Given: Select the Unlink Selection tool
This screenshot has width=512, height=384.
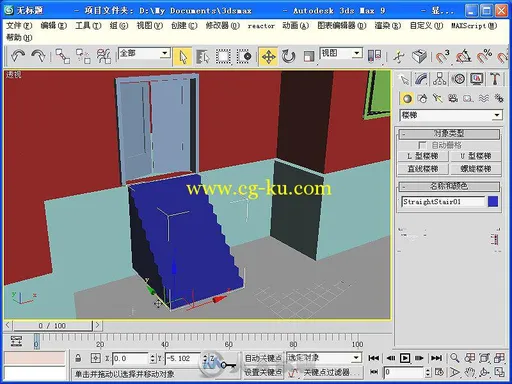Looking at the screenshot, I should 83,56.
